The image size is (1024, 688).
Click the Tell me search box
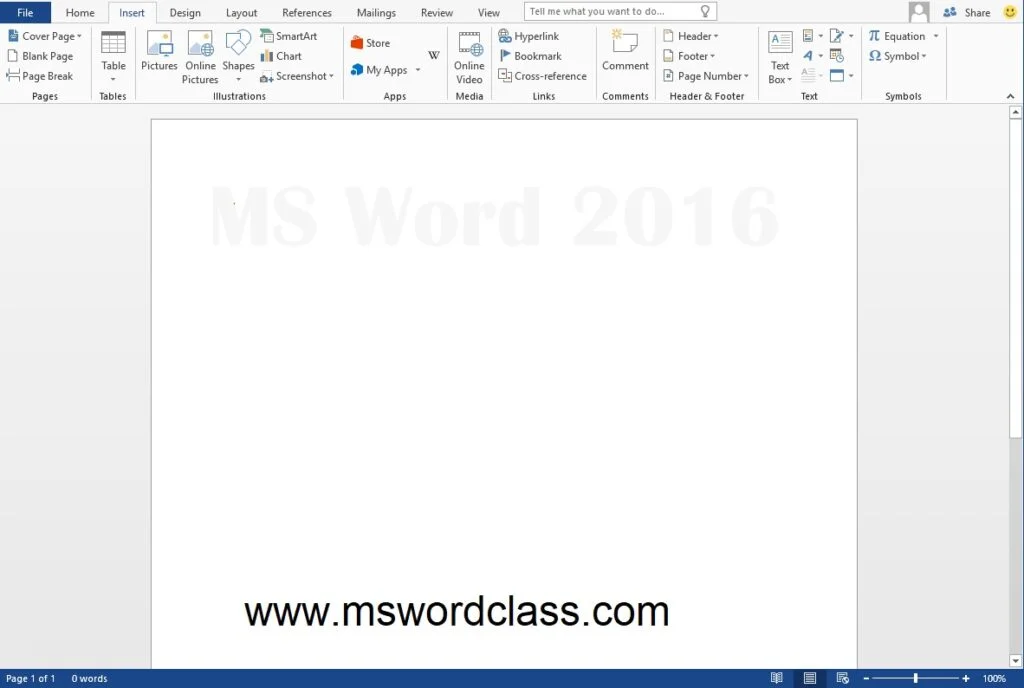620,11
